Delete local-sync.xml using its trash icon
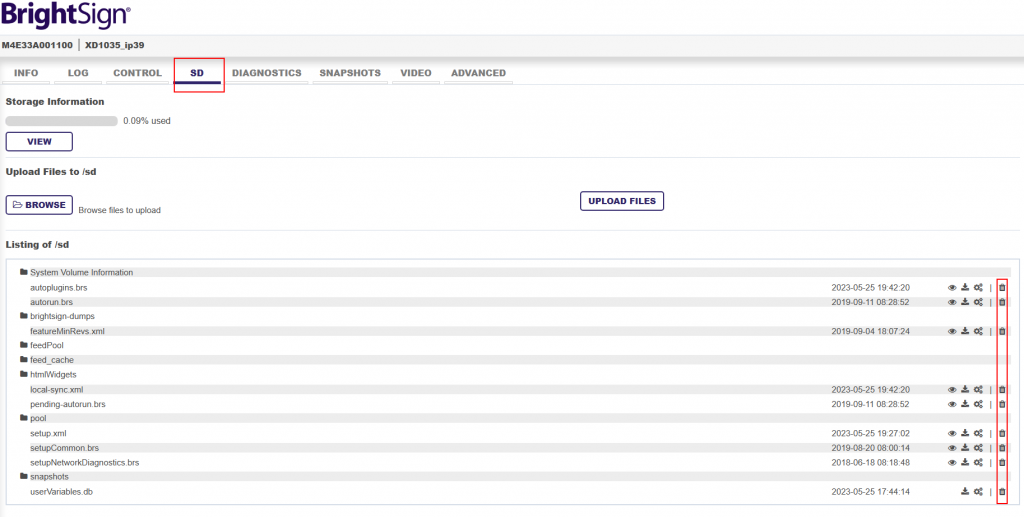Image resolution: width=1024 pixels, height=517 pixels. [x=1002, y=390]
